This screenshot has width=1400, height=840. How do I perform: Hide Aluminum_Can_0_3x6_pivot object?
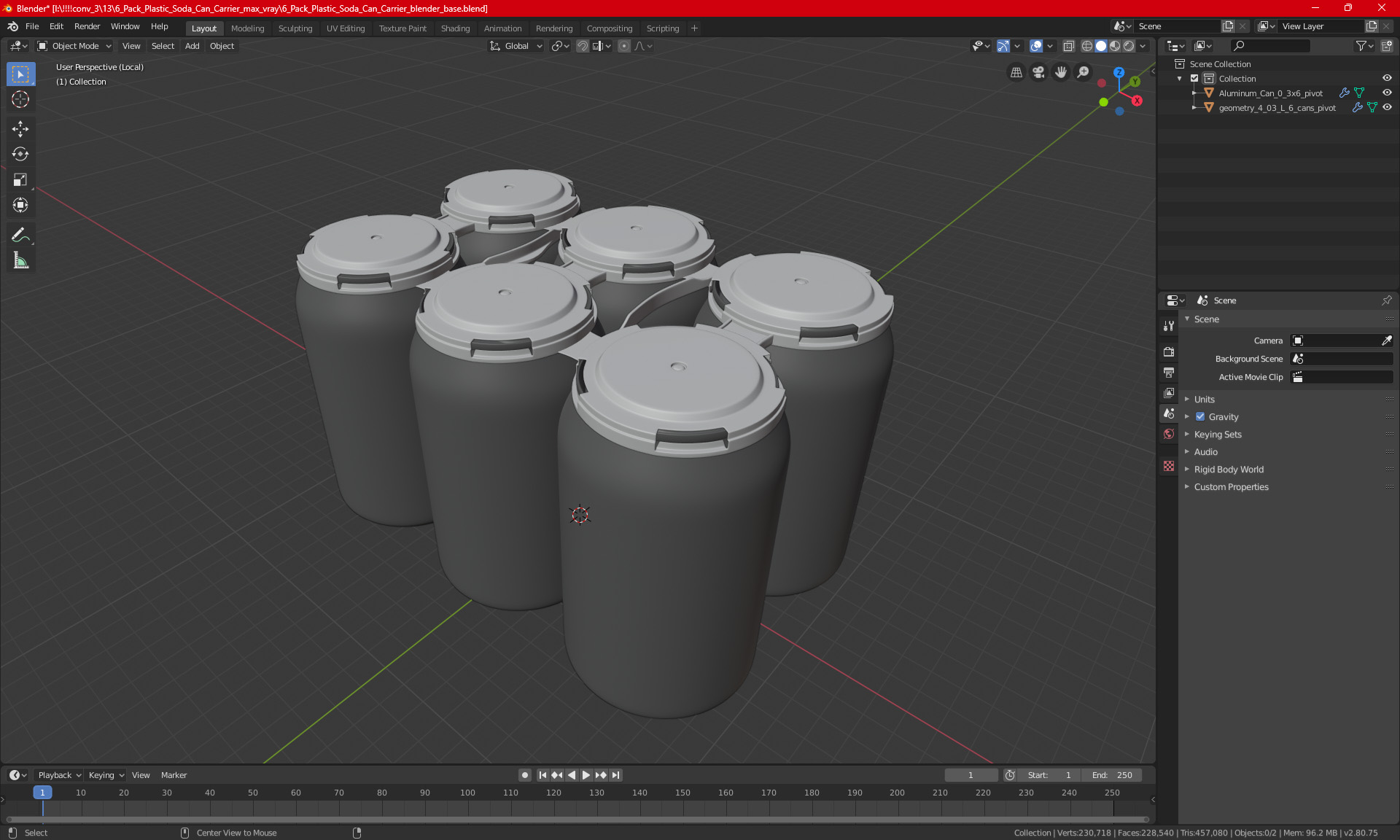click(1387, 93)
